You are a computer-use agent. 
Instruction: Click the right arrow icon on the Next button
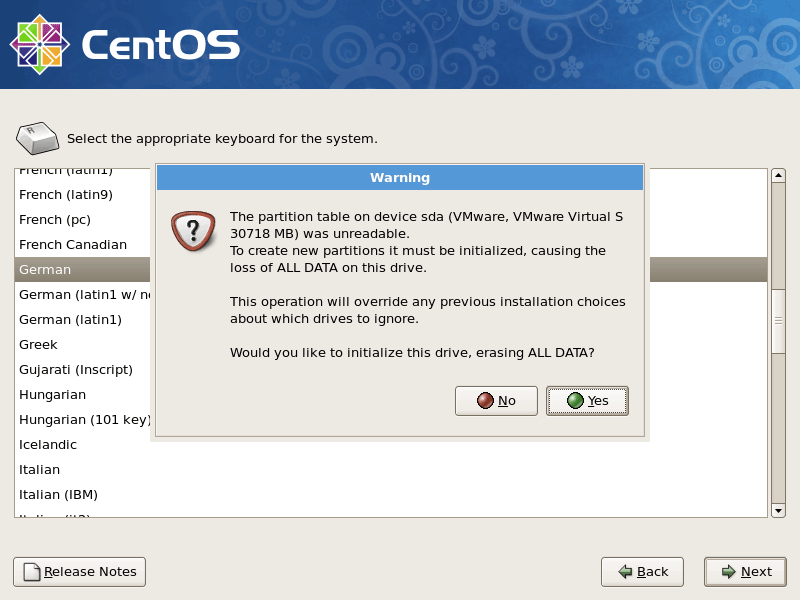tap(725, 572)
